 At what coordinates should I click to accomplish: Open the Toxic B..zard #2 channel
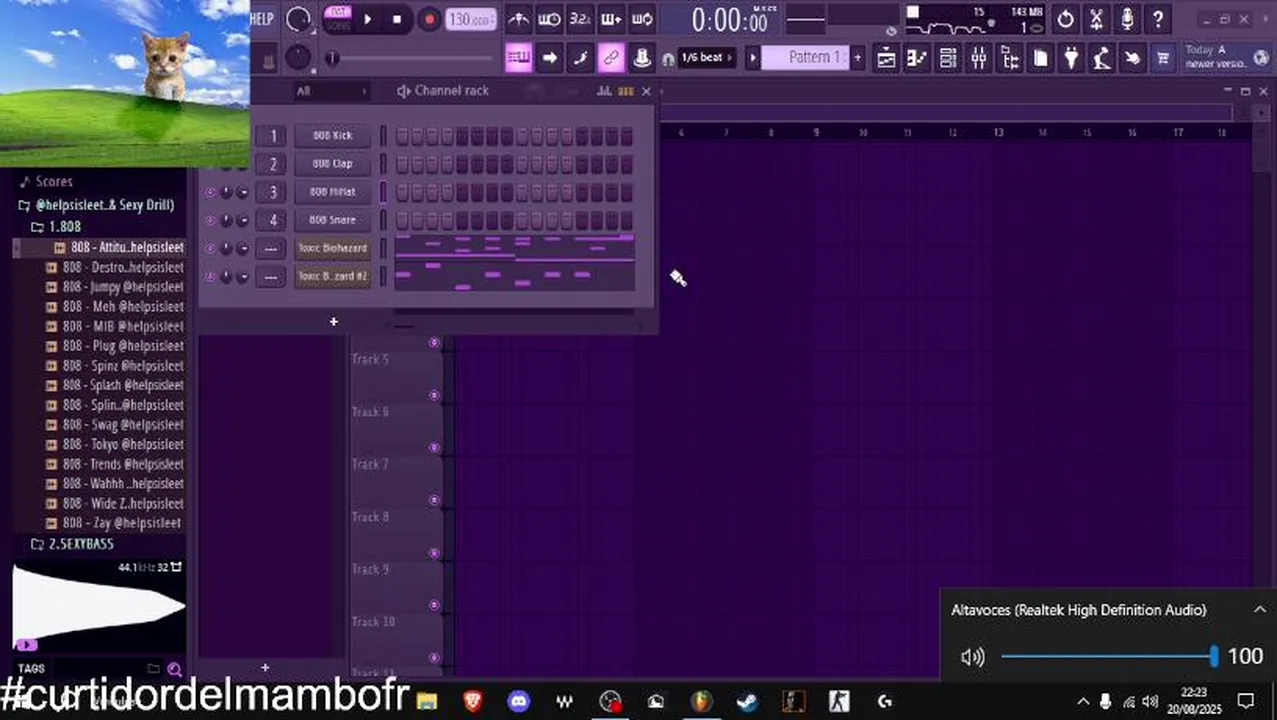[332, 275]
